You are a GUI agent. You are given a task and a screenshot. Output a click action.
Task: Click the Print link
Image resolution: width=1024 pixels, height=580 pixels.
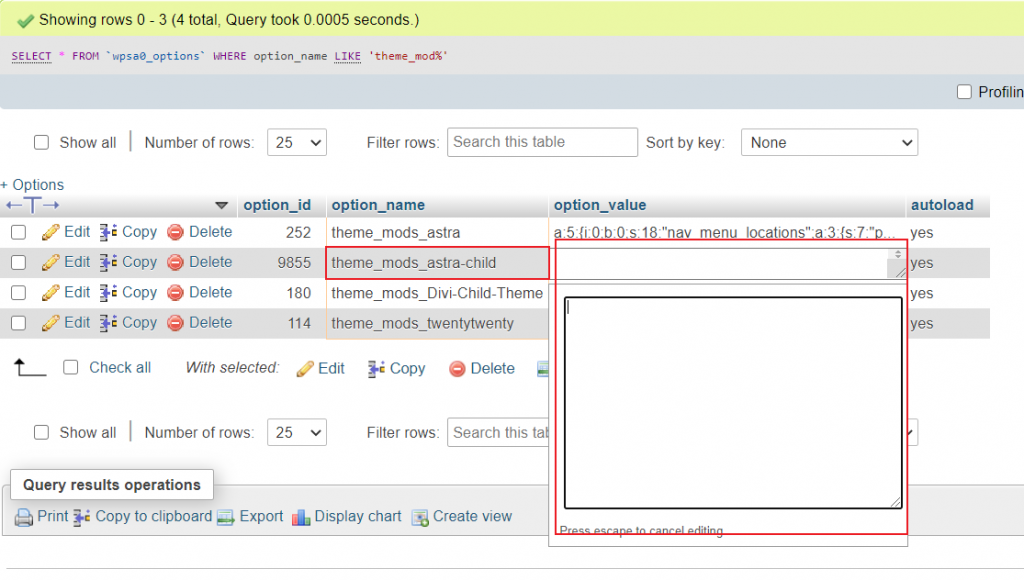pyautogui.click(x=52, y=517)
